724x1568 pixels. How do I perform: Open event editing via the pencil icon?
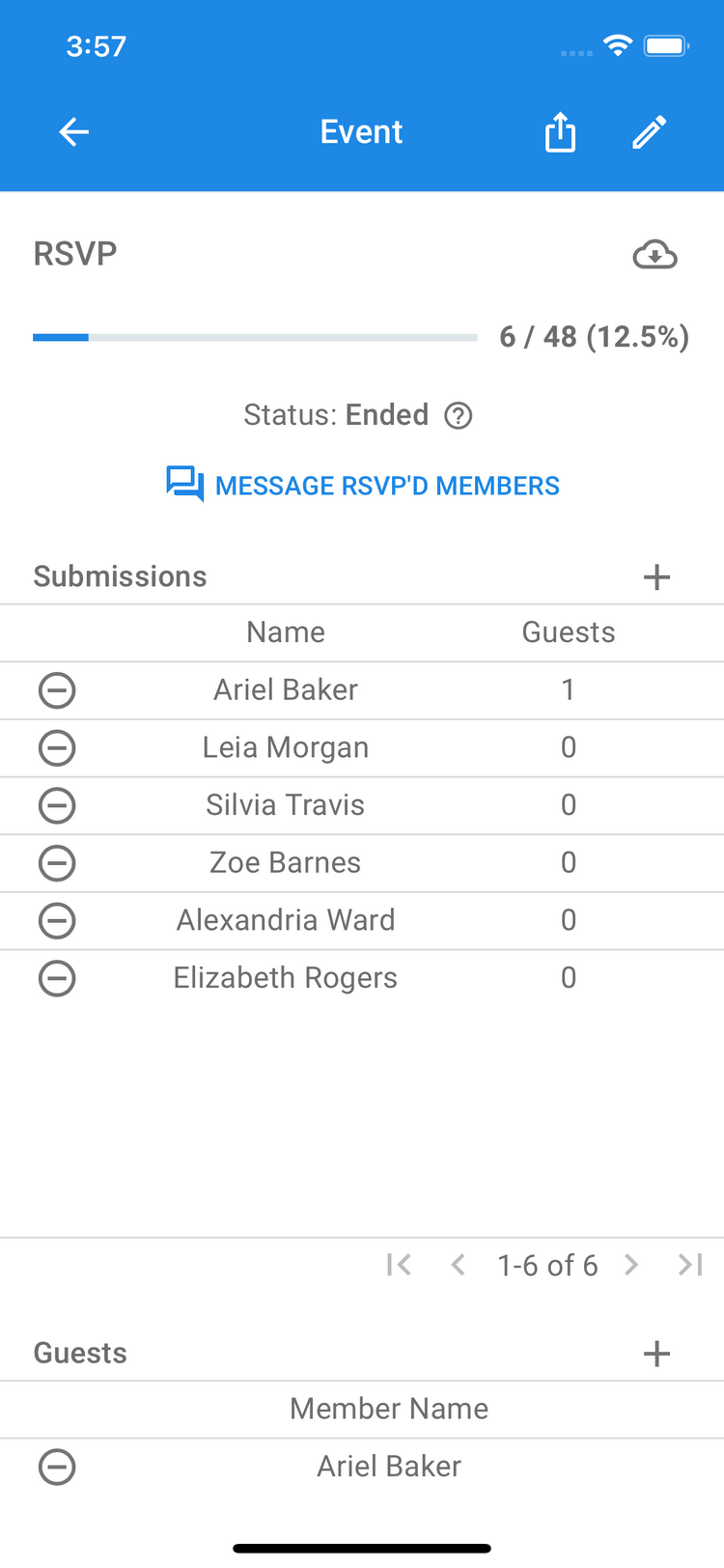click(650, 132)
